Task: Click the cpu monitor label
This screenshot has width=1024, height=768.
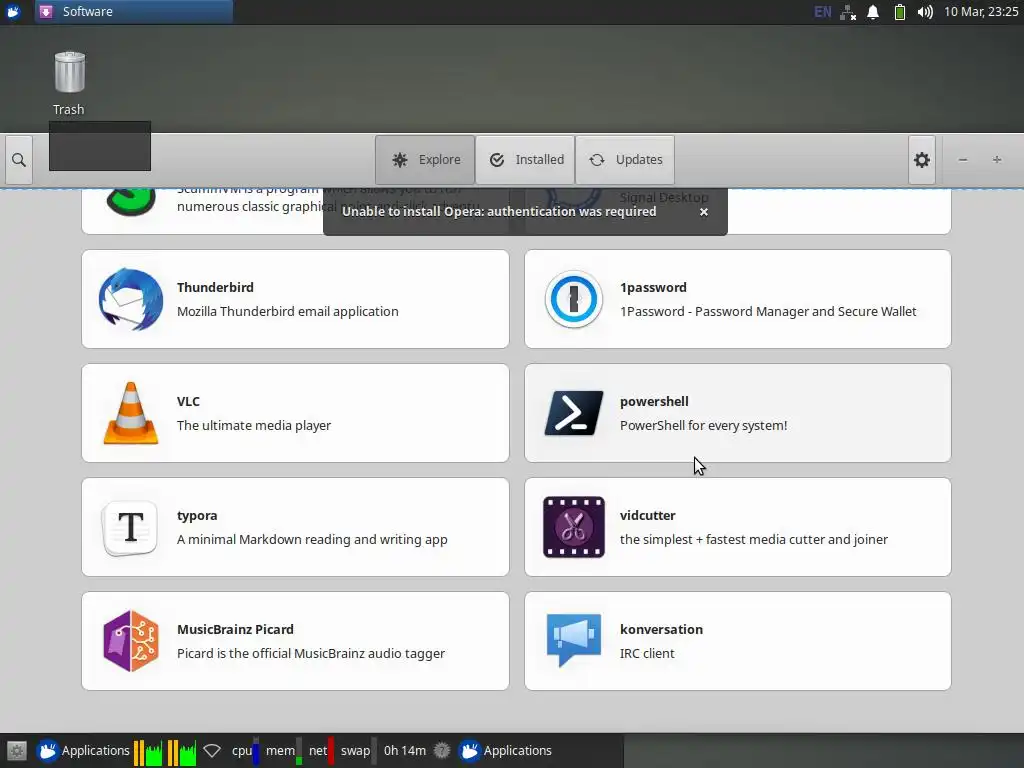Action: [x=242, y=751]
